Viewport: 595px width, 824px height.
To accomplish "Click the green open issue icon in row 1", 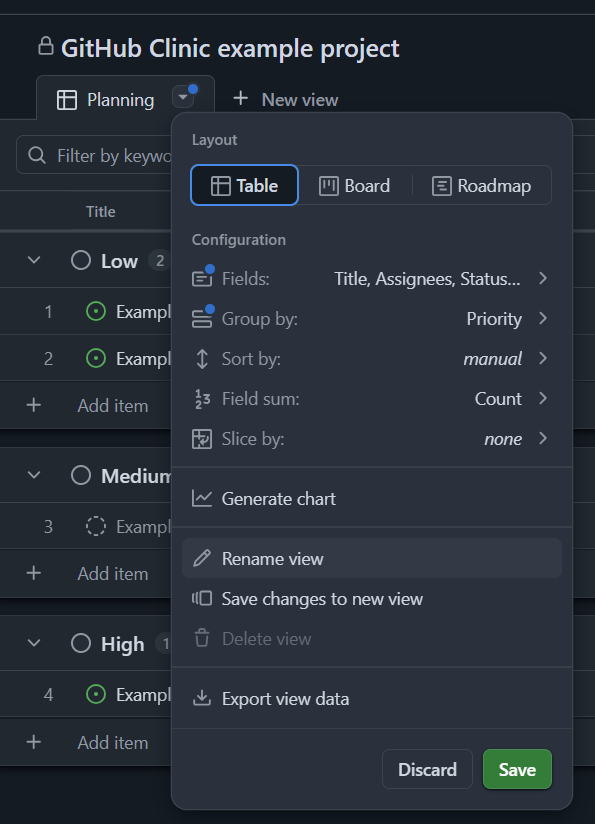I will [96, 311].
